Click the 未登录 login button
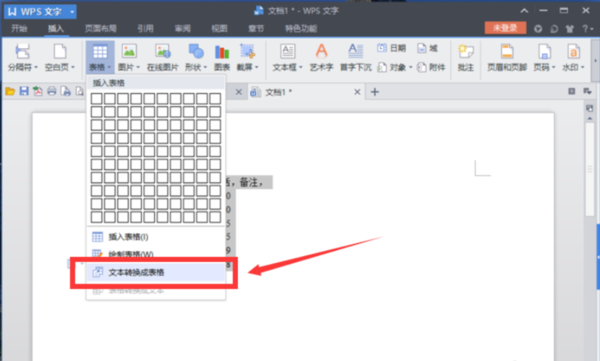 point(505,28)
